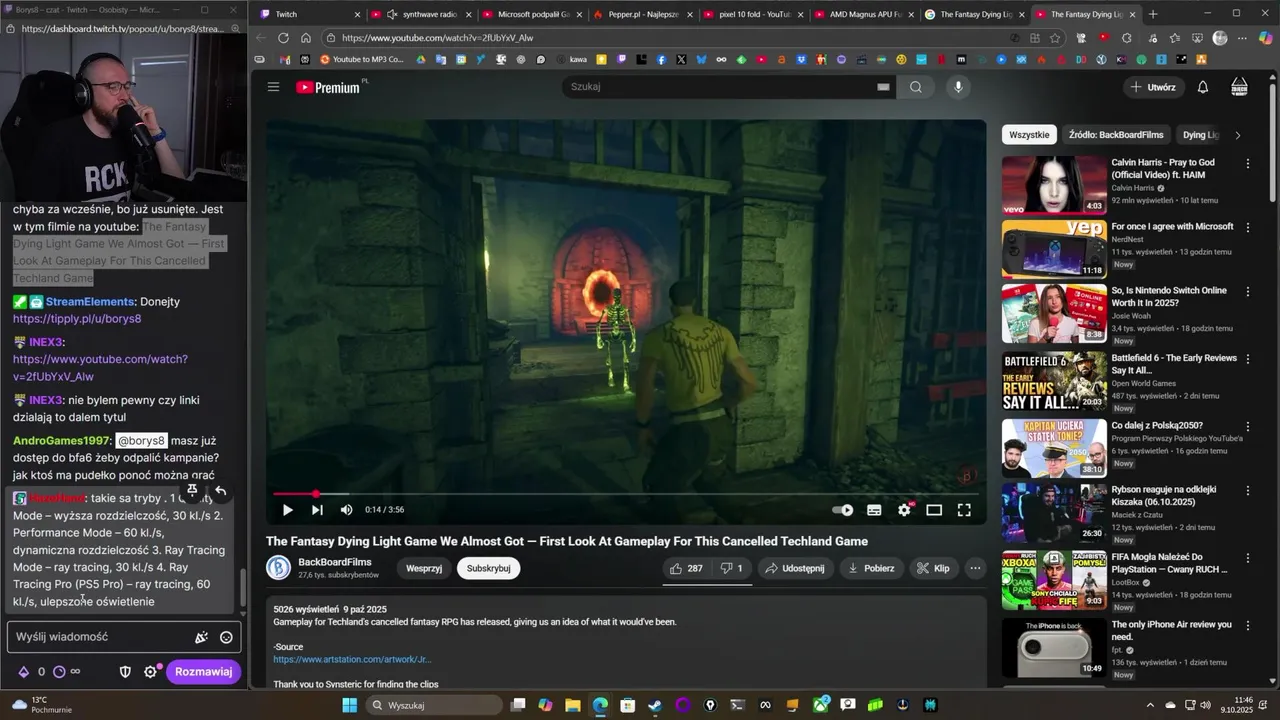Open the kawa bookmark
Screen dimensions: 1280x720
pyautogui.click(x=572, y=60)
